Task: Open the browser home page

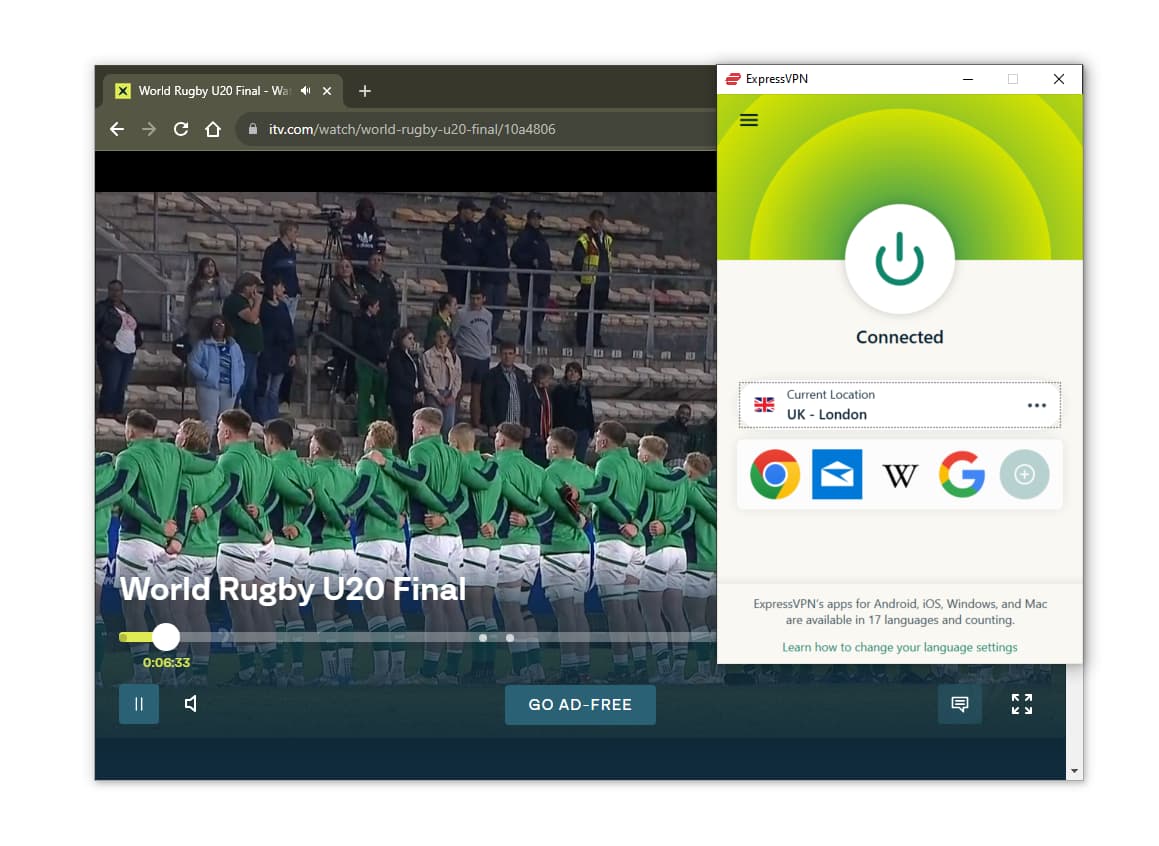Action: pos(213,129)
